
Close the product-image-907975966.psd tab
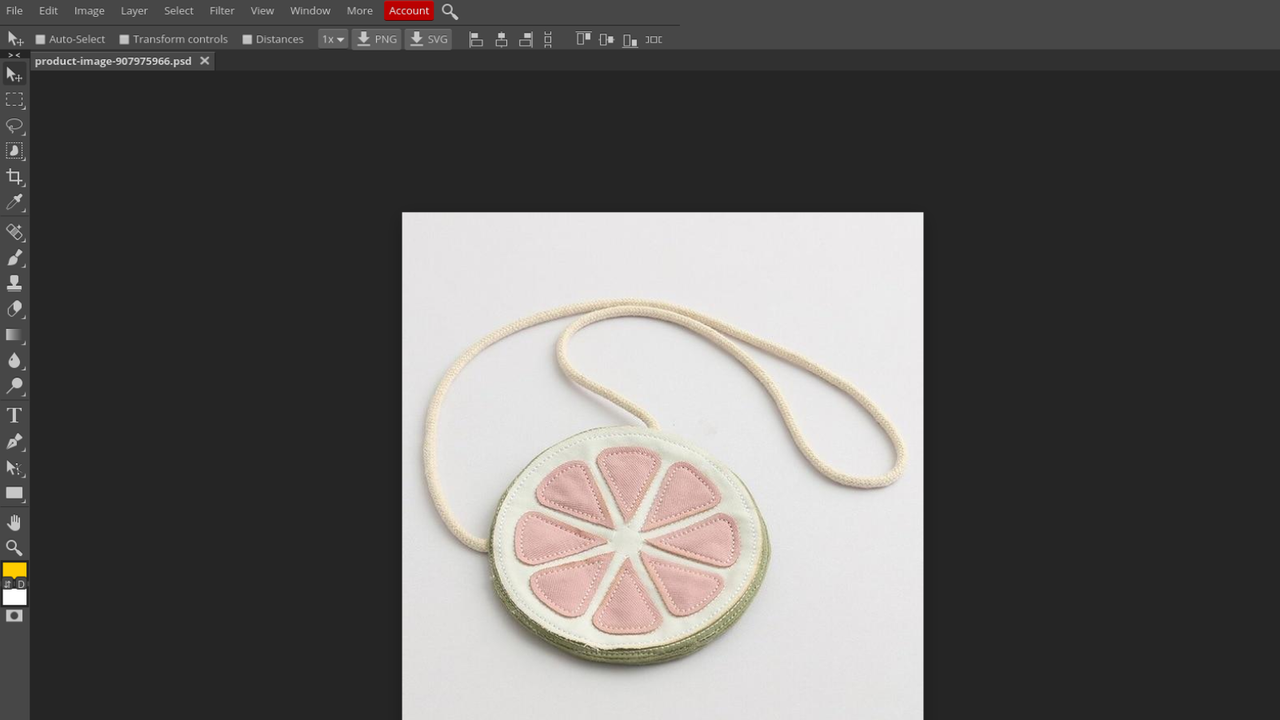(204, 61)
